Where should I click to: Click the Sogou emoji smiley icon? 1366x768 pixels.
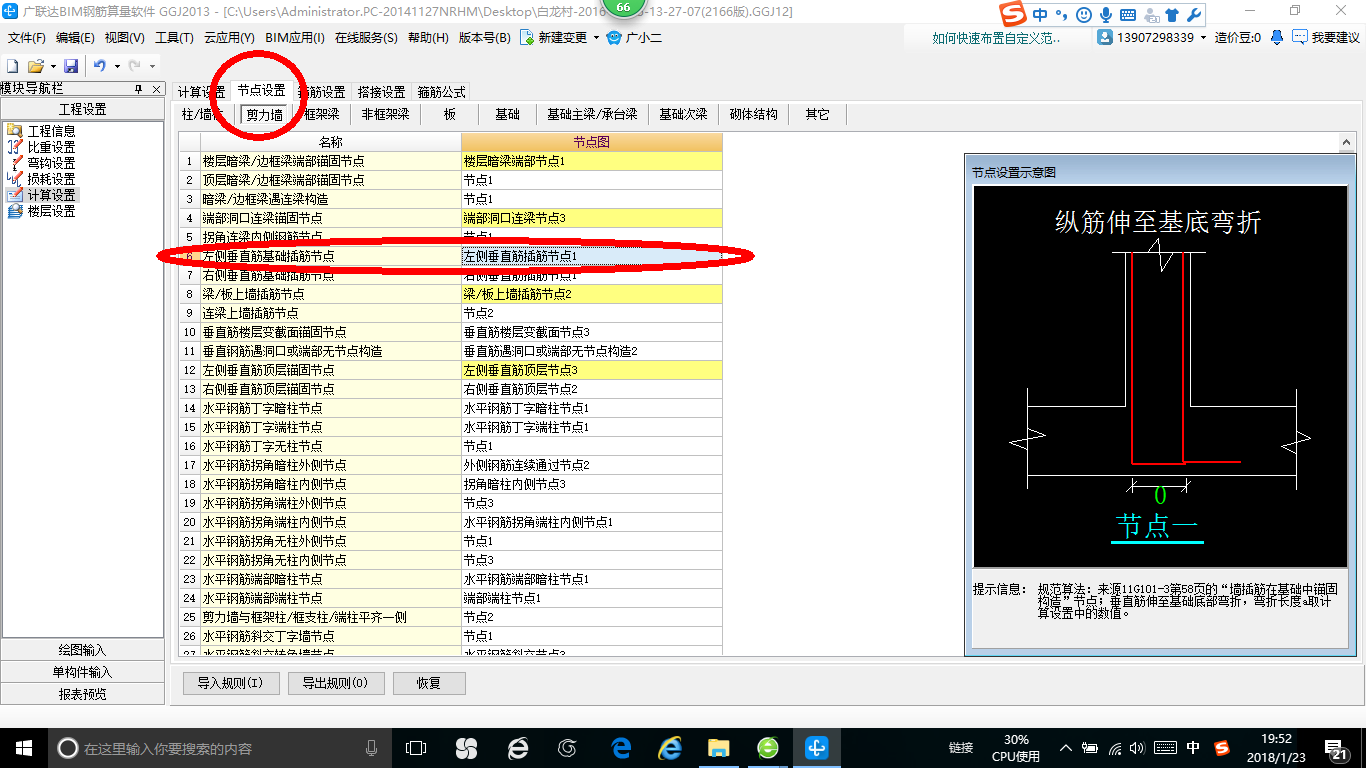[x=1084, y=15]
